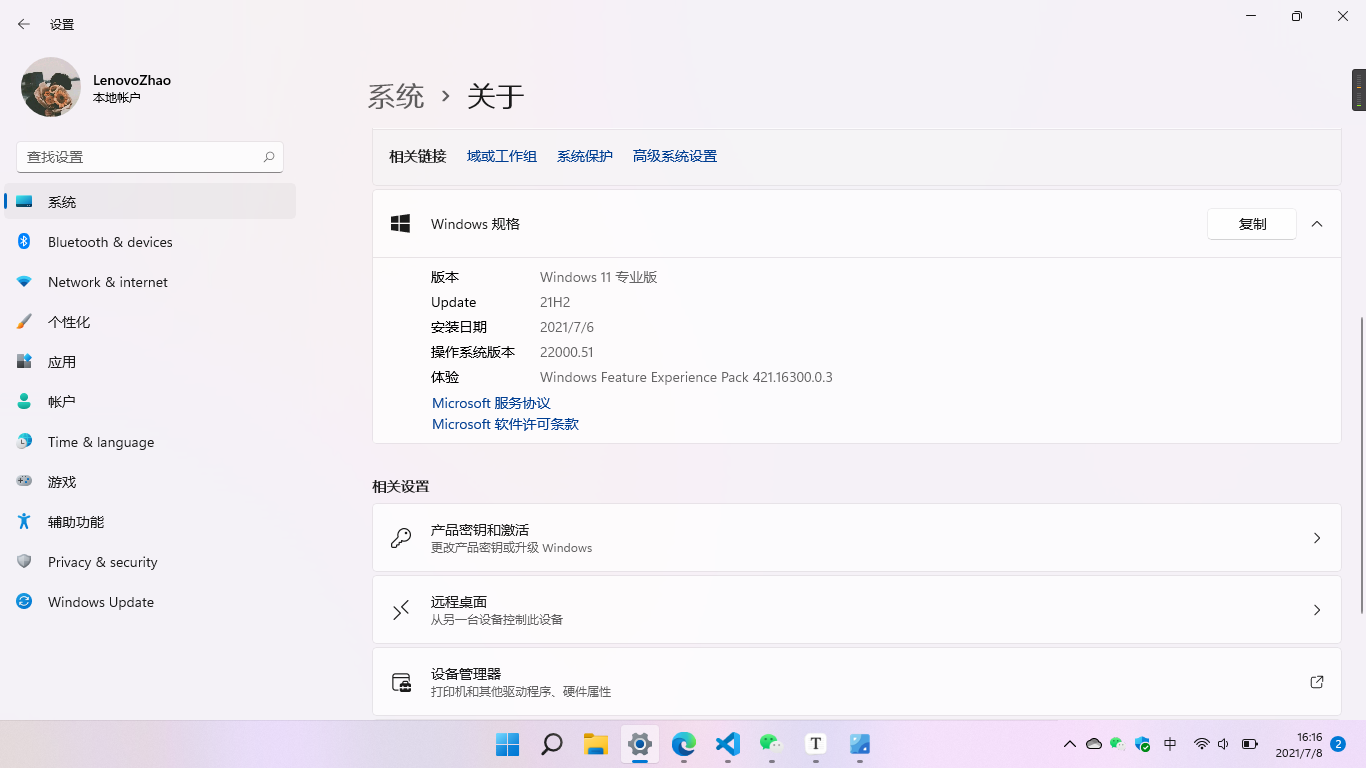Show hidden system tray icons
Image resolution: width=1366 pixels, height=768 pixels.
[x=1070, y=744]
